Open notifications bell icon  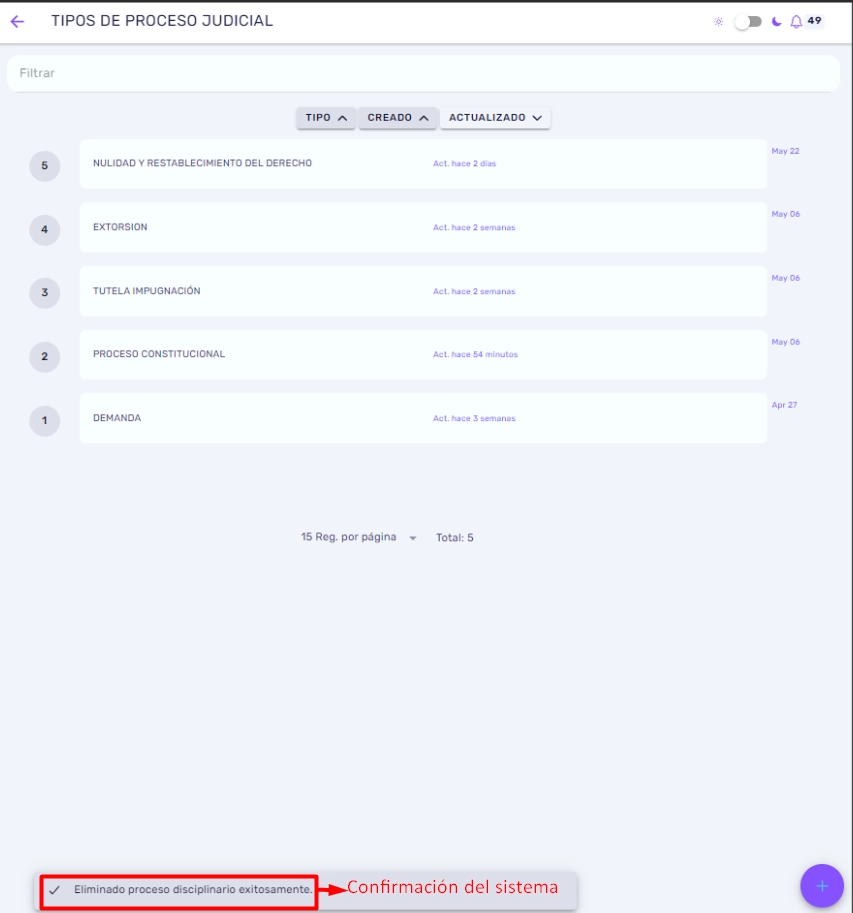point(796,22)
